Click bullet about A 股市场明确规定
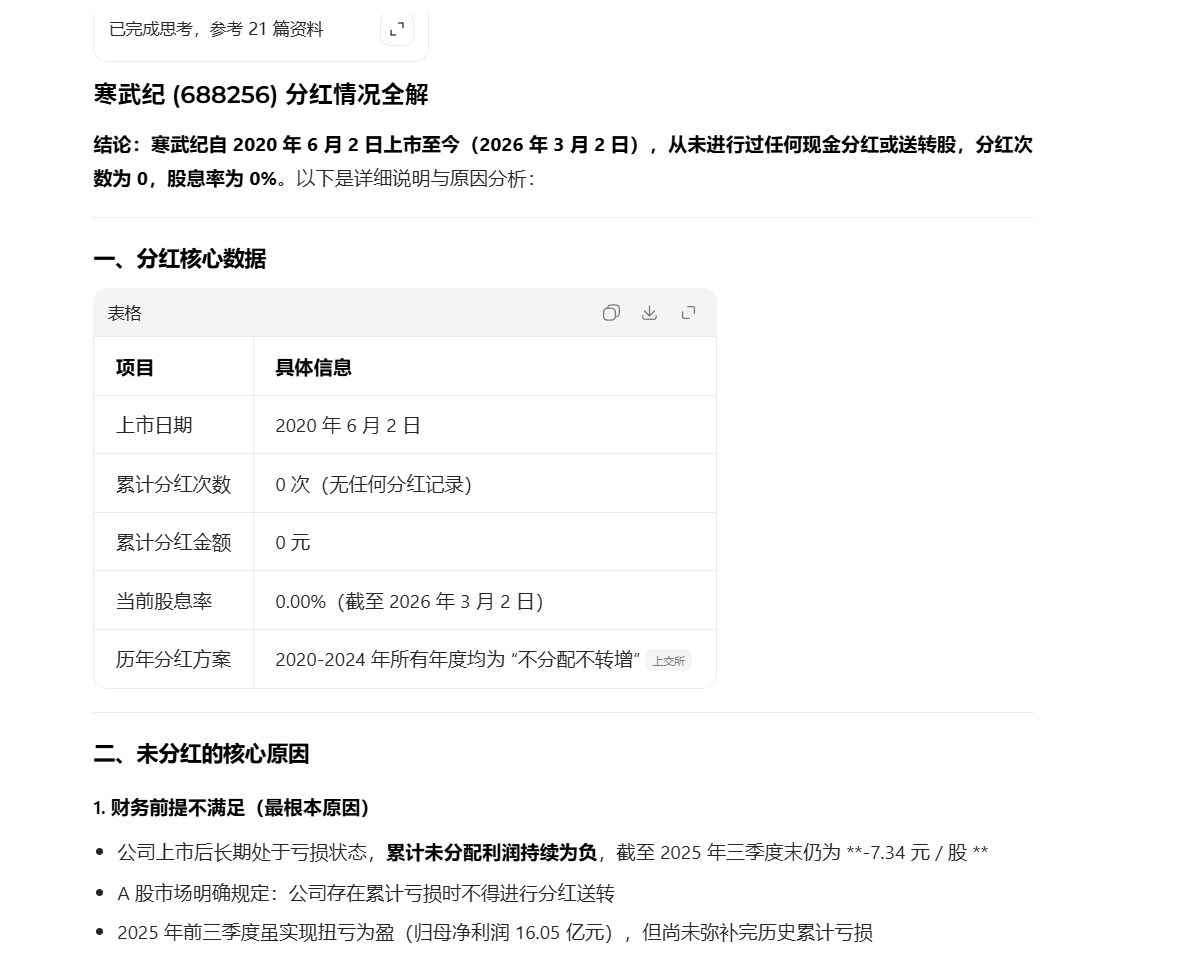 click(x=366, y=894)
